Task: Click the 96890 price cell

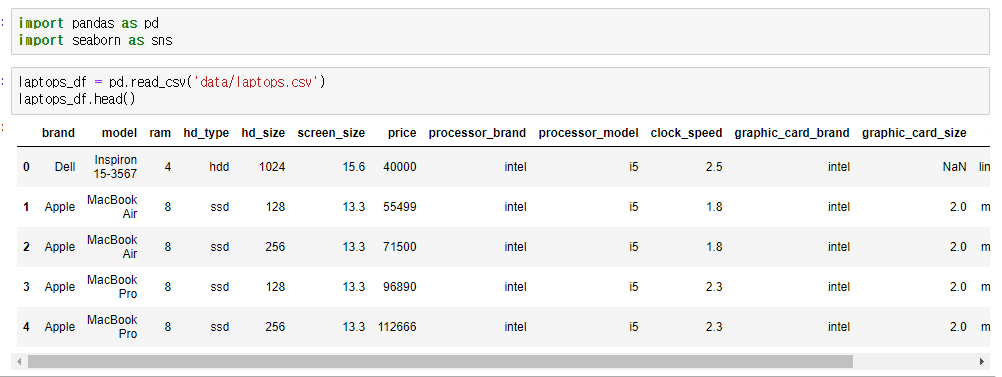Action: (400, 287)
